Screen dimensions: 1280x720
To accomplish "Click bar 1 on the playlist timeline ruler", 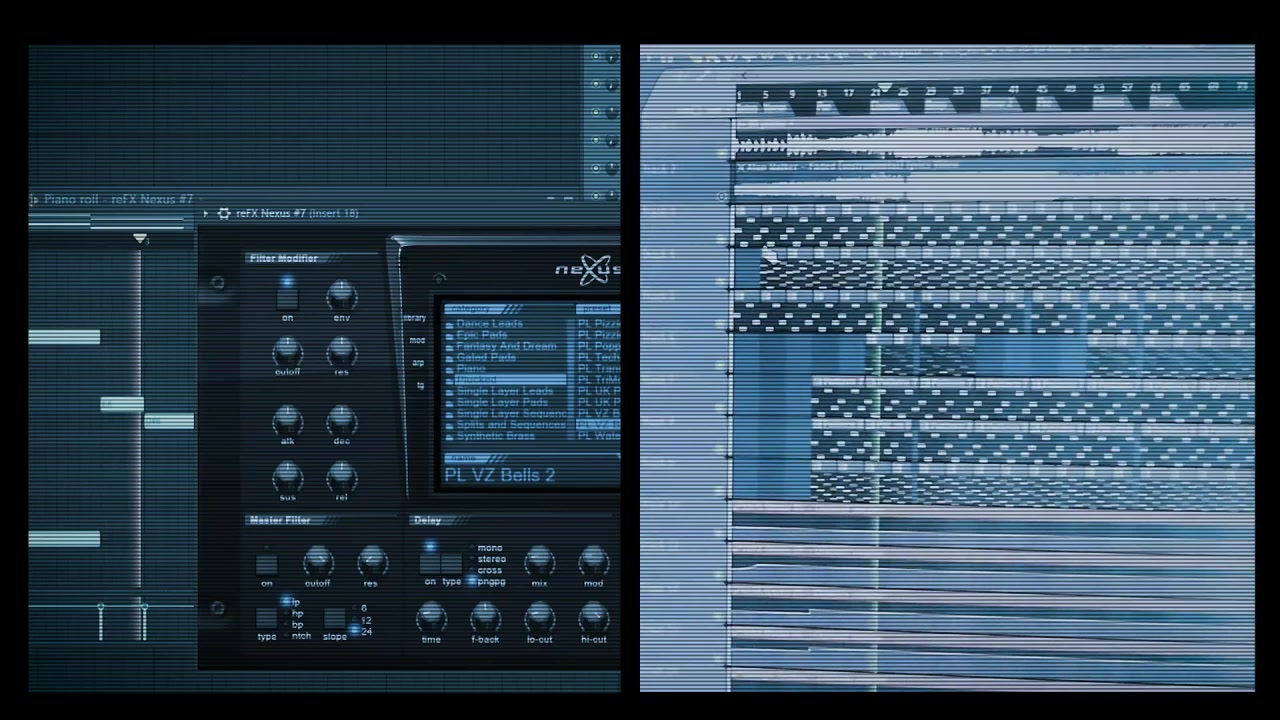I will click(x=739, y=95).
